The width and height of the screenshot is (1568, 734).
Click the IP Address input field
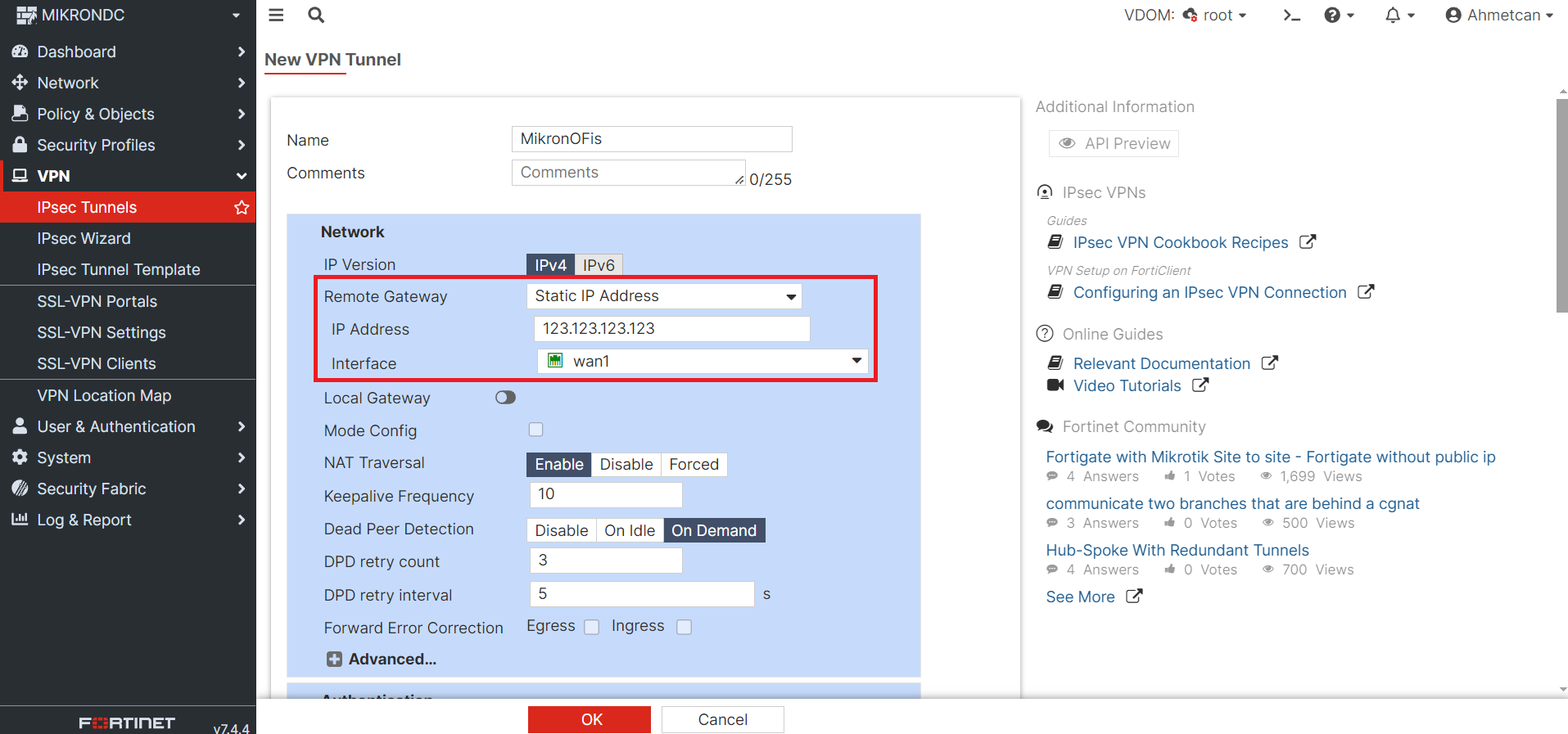[671, 329]
